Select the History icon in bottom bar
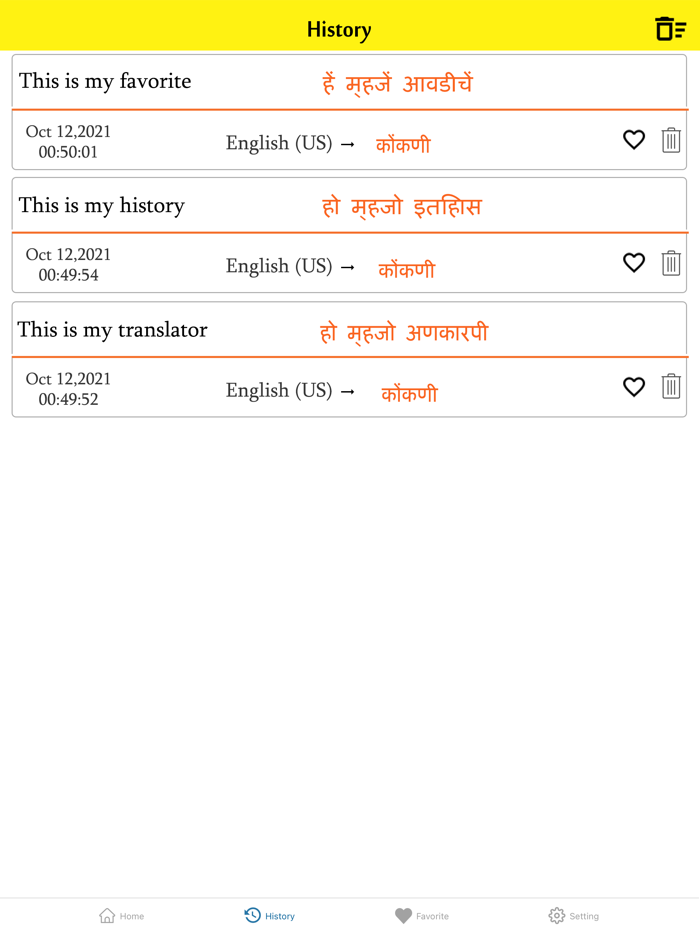 tap(268, 915)
